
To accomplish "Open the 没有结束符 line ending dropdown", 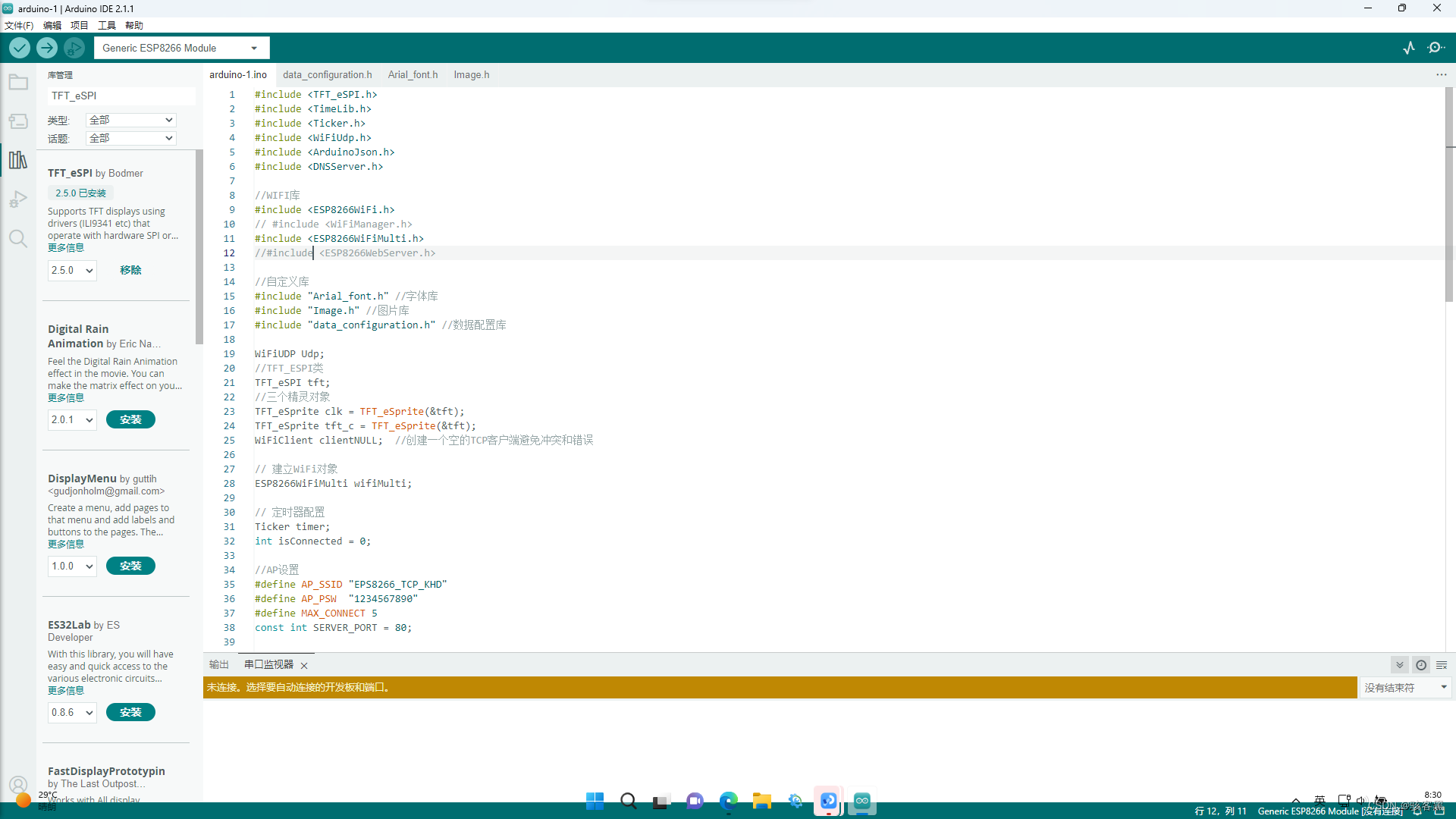I will [x=1405, y=688].
